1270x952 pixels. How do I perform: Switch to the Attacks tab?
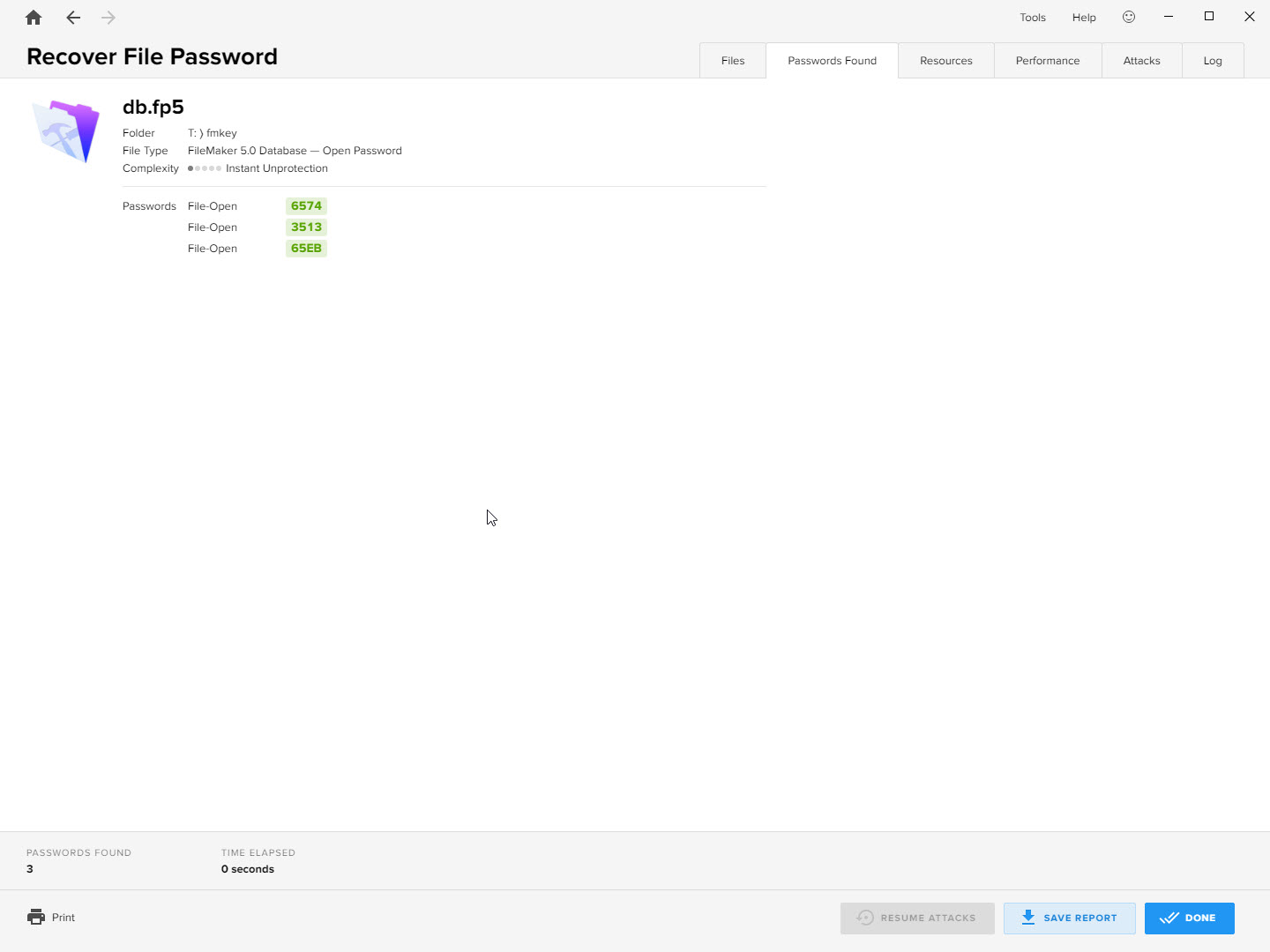click(x=1141, y=60)
